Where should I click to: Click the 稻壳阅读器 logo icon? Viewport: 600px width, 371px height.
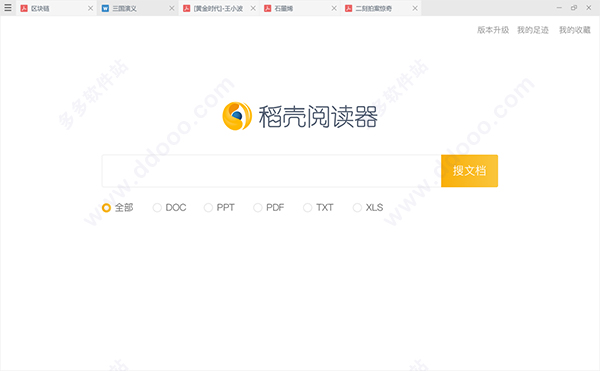pyautogui.click(x=237, y=116)
